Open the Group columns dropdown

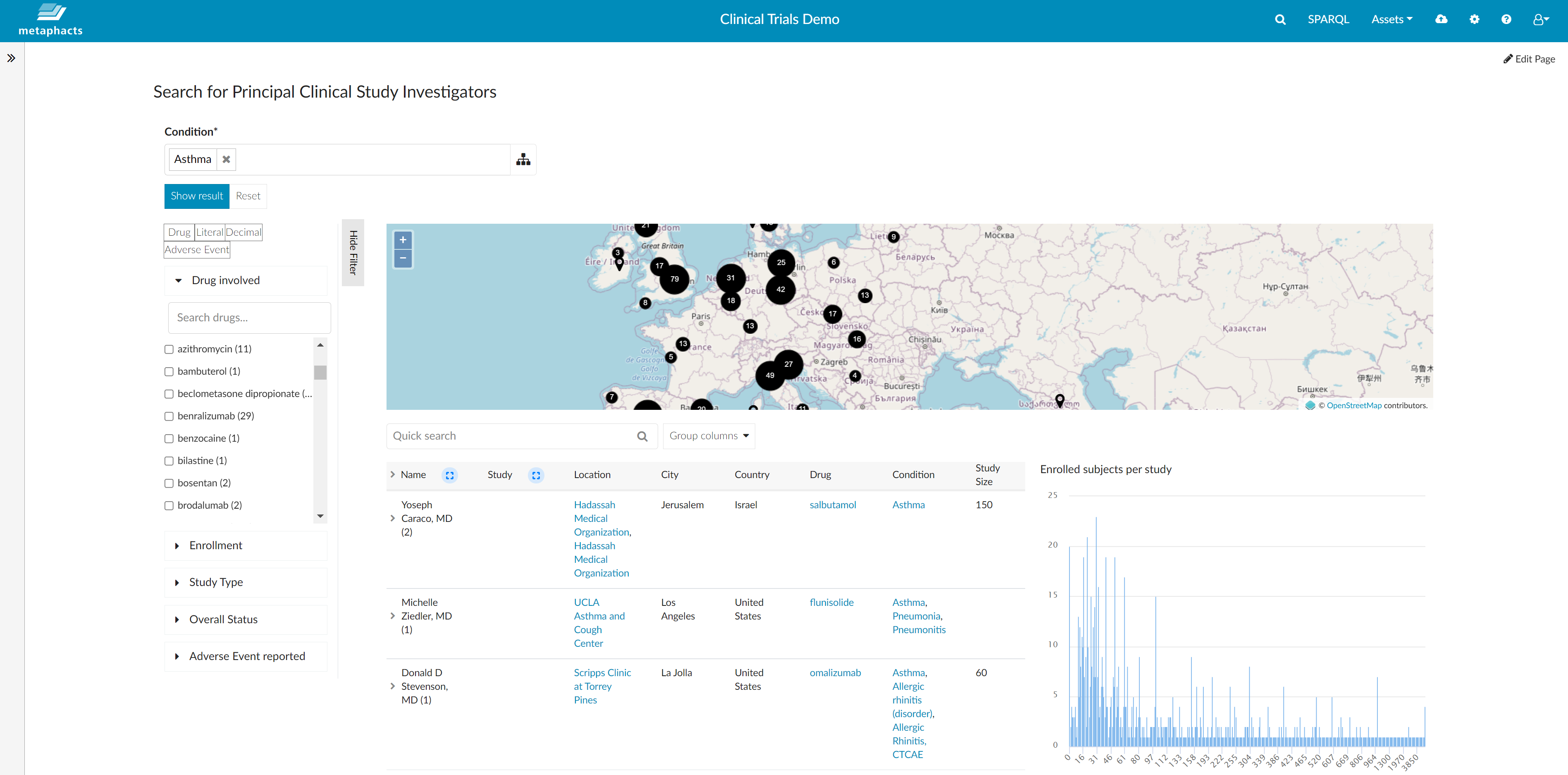709,436
